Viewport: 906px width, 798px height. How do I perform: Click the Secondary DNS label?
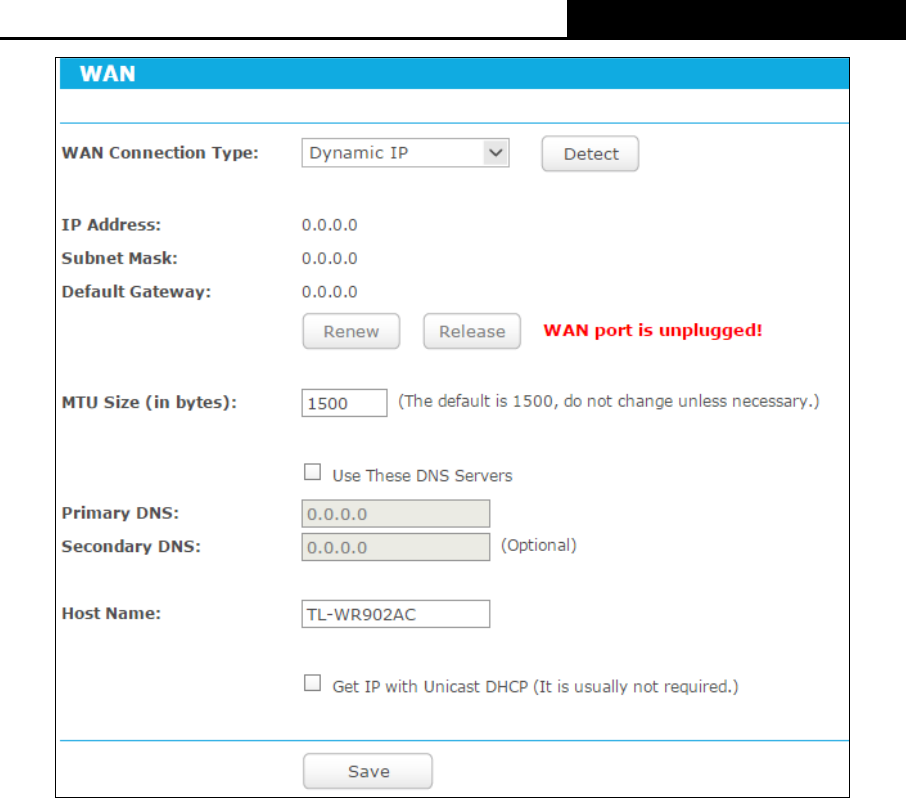tap(131, 547)
